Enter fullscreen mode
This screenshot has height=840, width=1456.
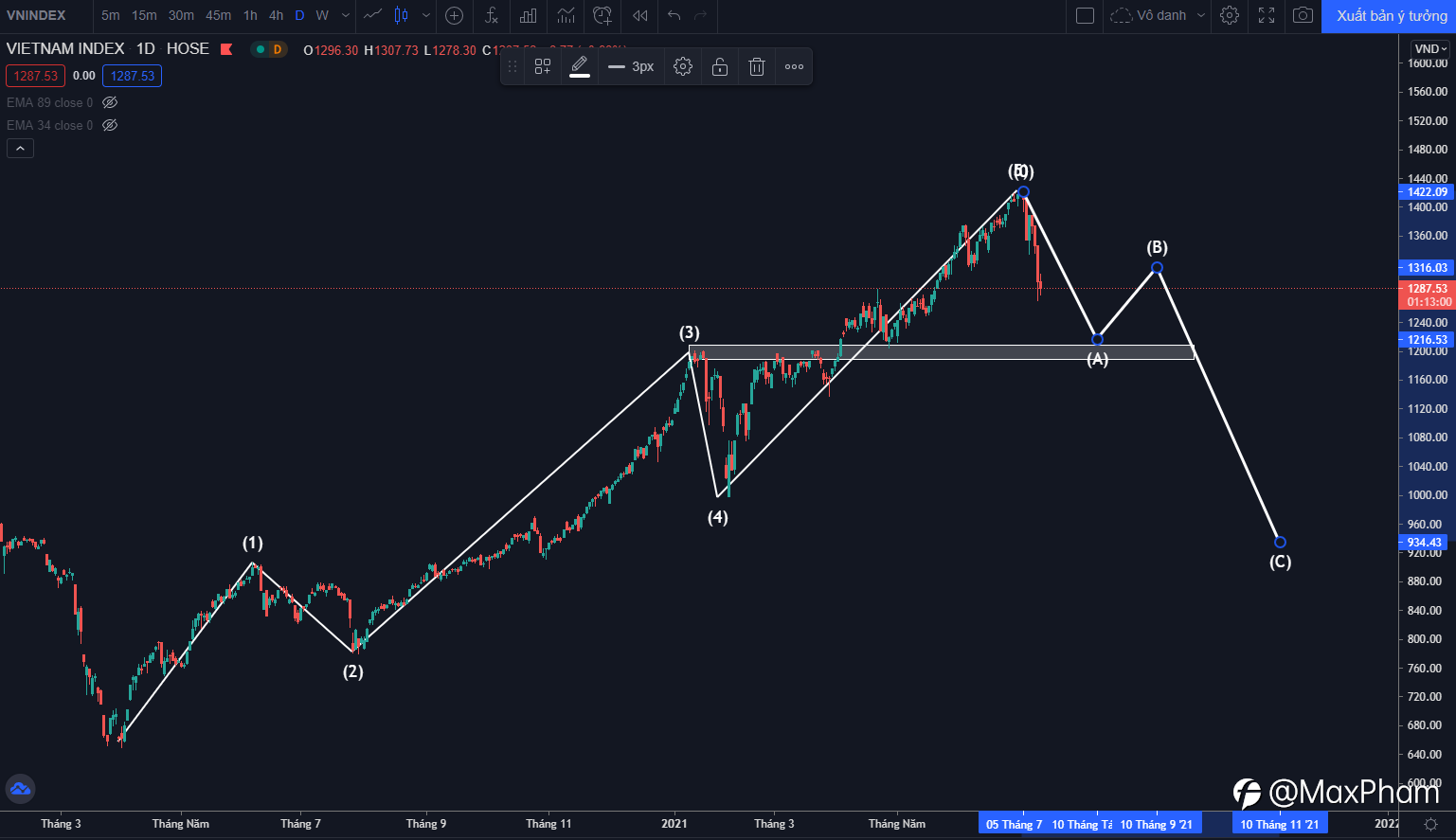[1267, 15]
